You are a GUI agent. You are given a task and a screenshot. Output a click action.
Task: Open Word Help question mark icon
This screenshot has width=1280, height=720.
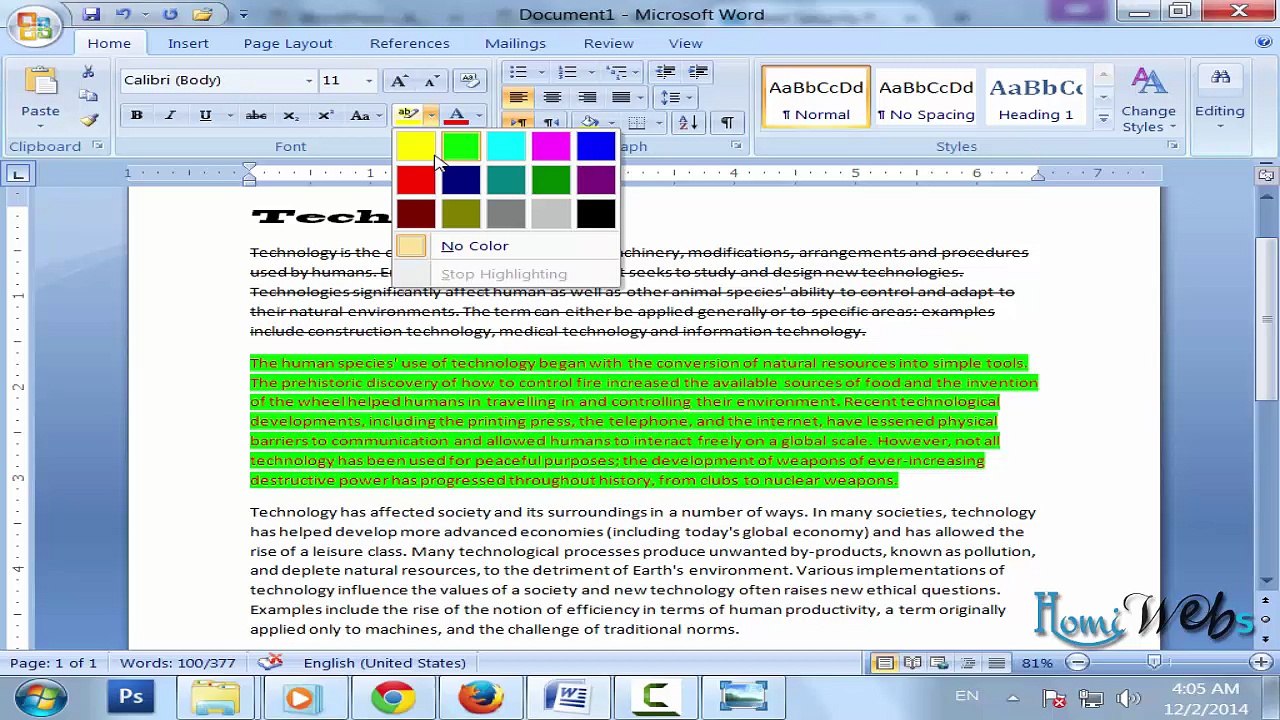pos(1263,43)
